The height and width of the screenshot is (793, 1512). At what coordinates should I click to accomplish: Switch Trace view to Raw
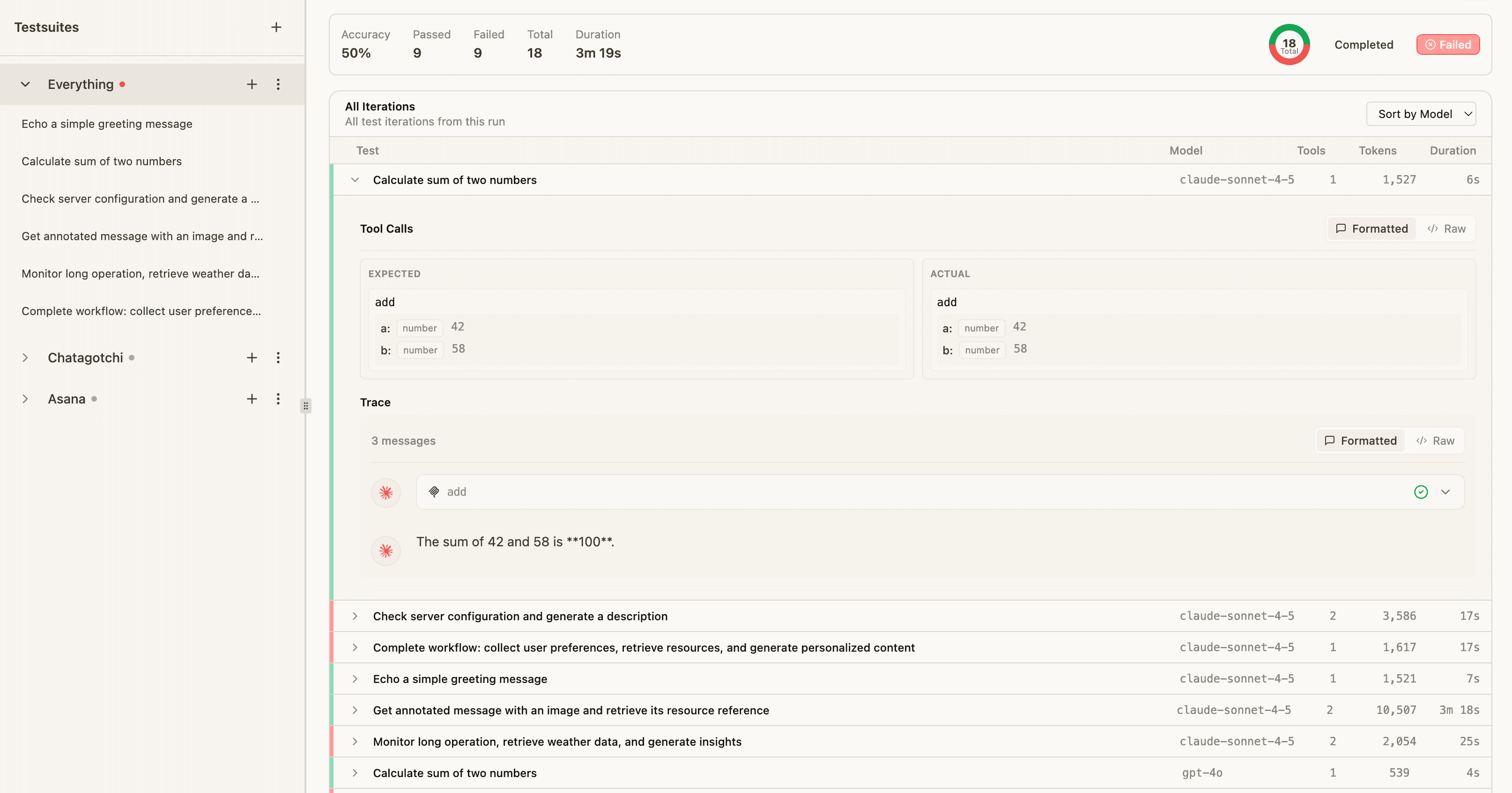coord(1435,441)
